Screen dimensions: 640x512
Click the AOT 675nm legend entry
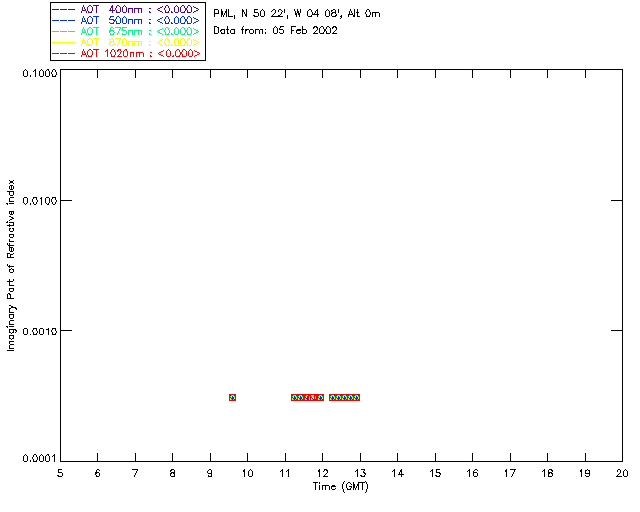(126, 31)
